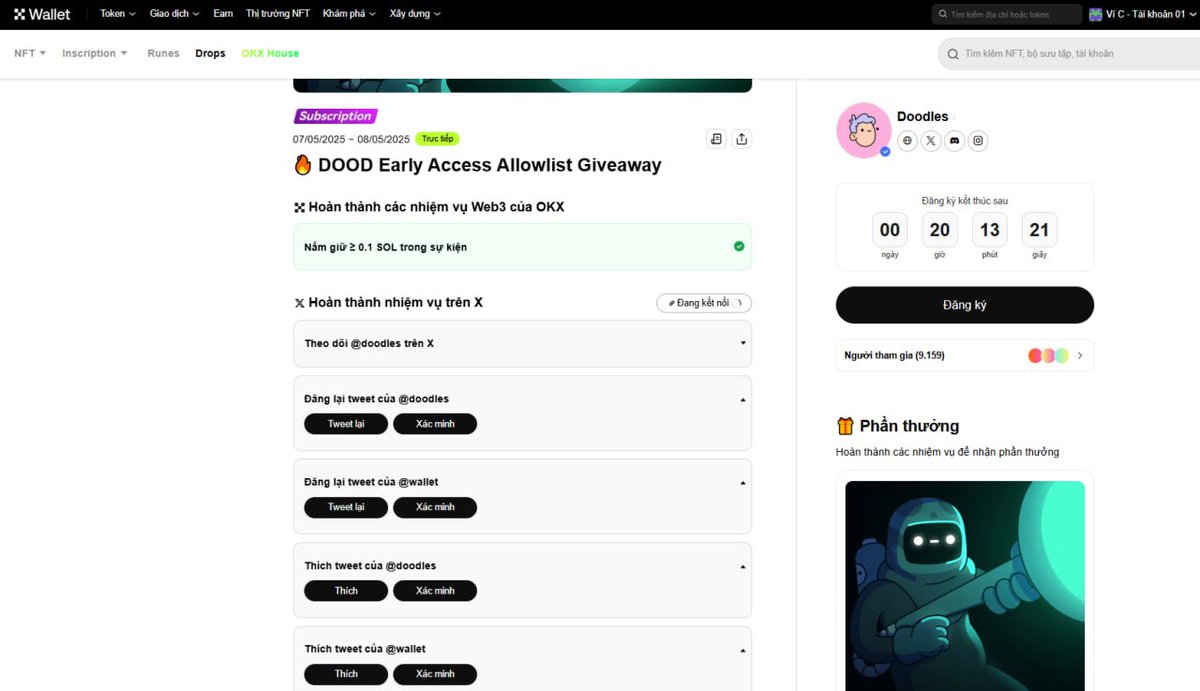Image resolution: width=1200 pixels, height=691 pixels.
Task: Collapse the Đăng lại tweet của @wallet task
Action: point(743,482)
